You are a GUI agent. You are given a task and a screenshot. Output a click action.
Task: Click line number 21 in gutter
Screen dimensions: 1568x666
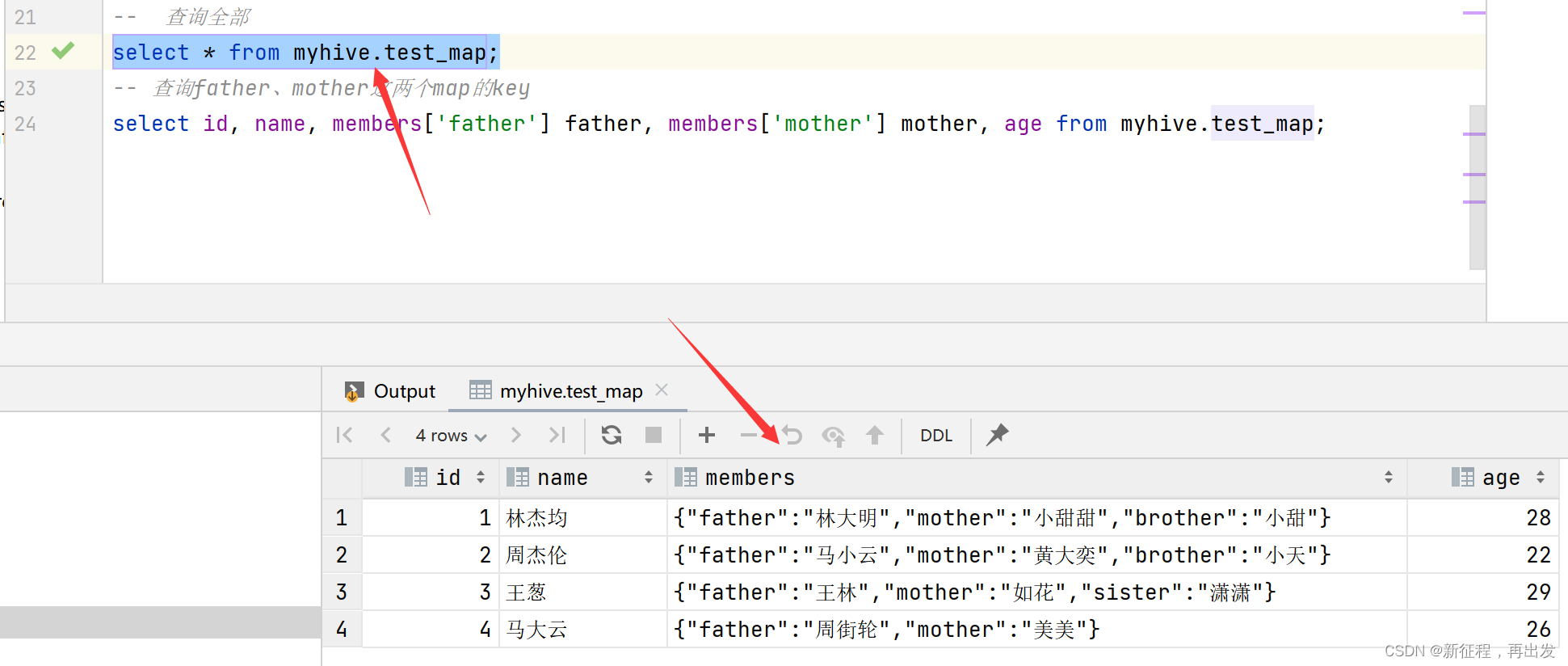click(25, 17)
